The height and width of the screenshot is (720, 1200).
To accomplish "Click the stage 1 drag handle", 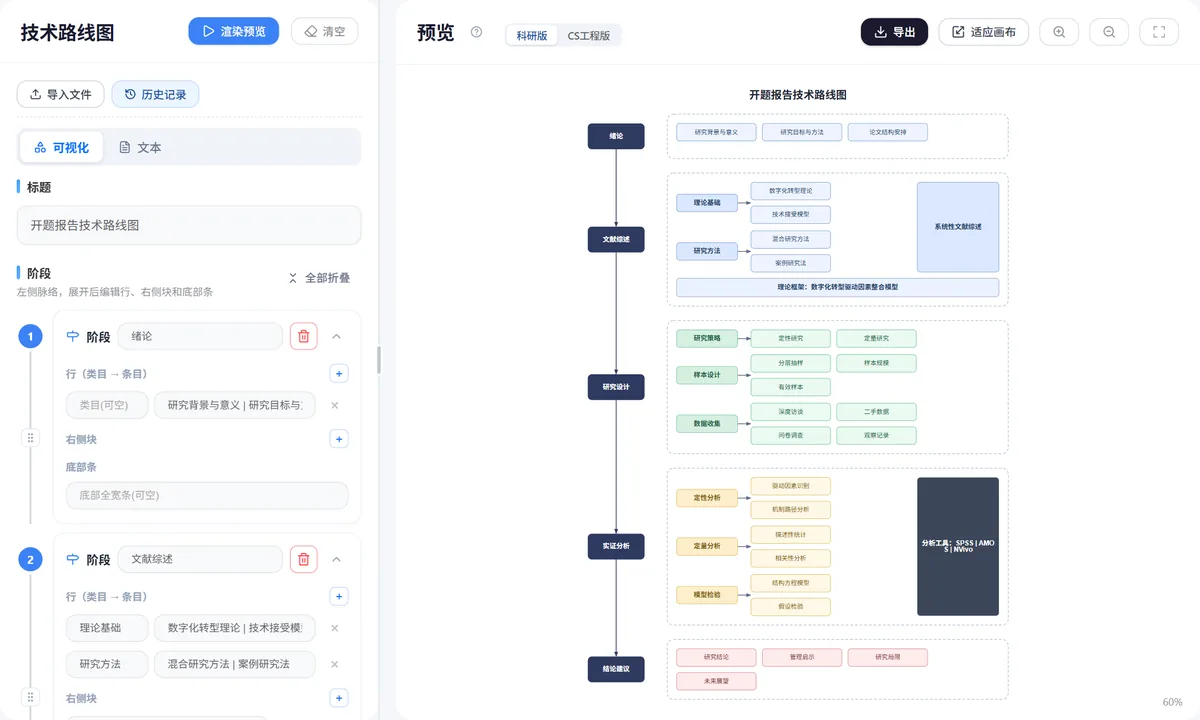I will click(x=30, y=438).
